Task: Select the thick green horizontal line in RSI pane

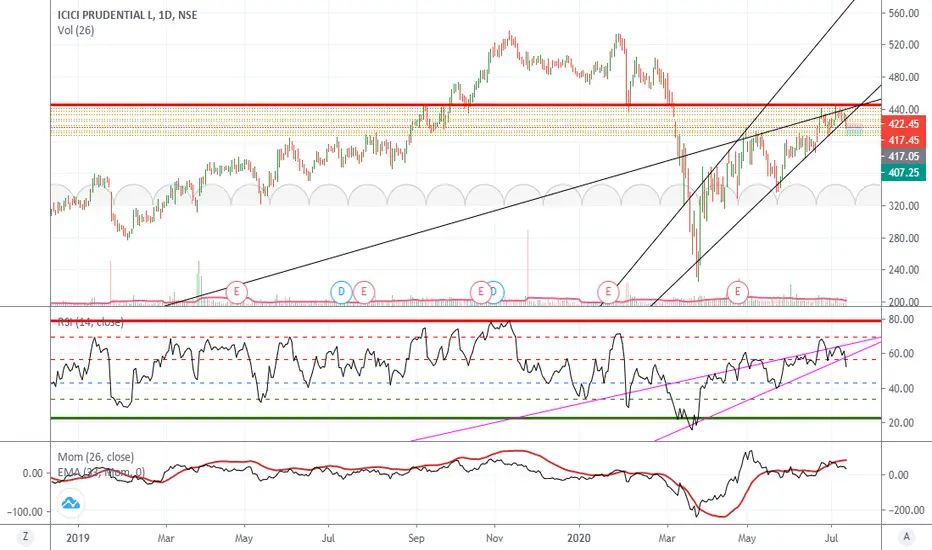Action: (465, 418)
